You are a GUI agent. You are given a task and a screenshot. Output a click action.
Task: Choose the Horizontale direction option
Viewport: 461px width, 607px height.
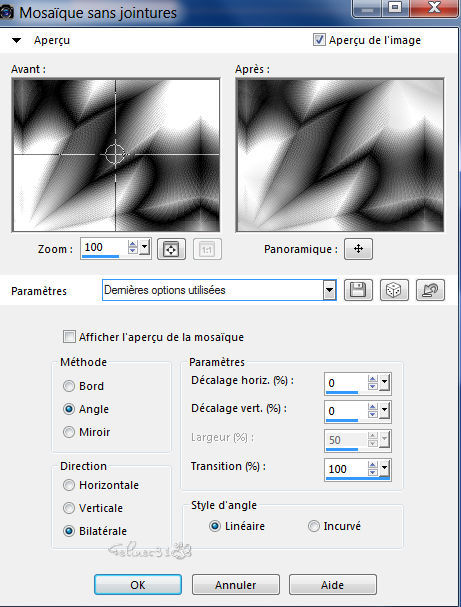69,485
